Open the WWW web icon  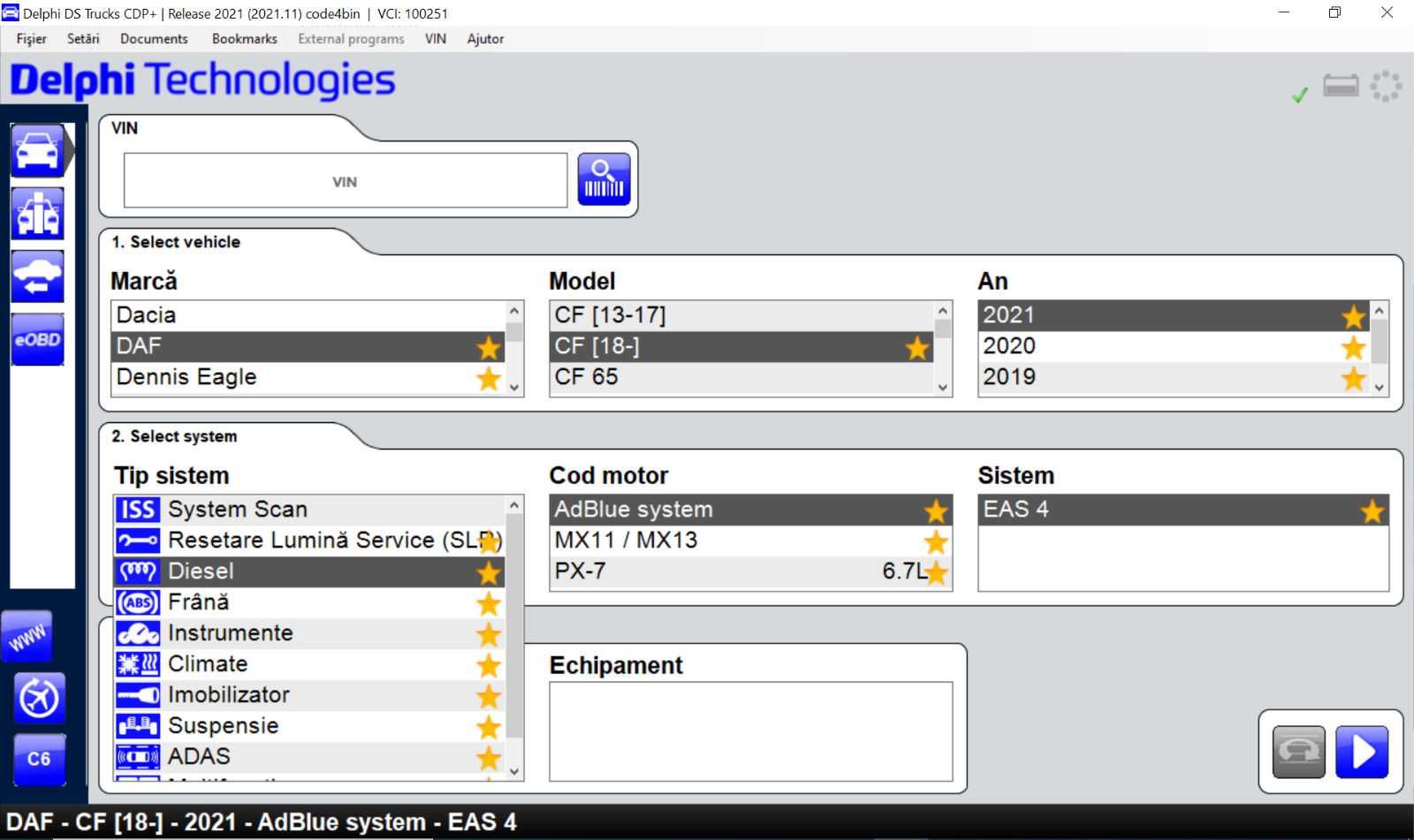coord(27,637)
